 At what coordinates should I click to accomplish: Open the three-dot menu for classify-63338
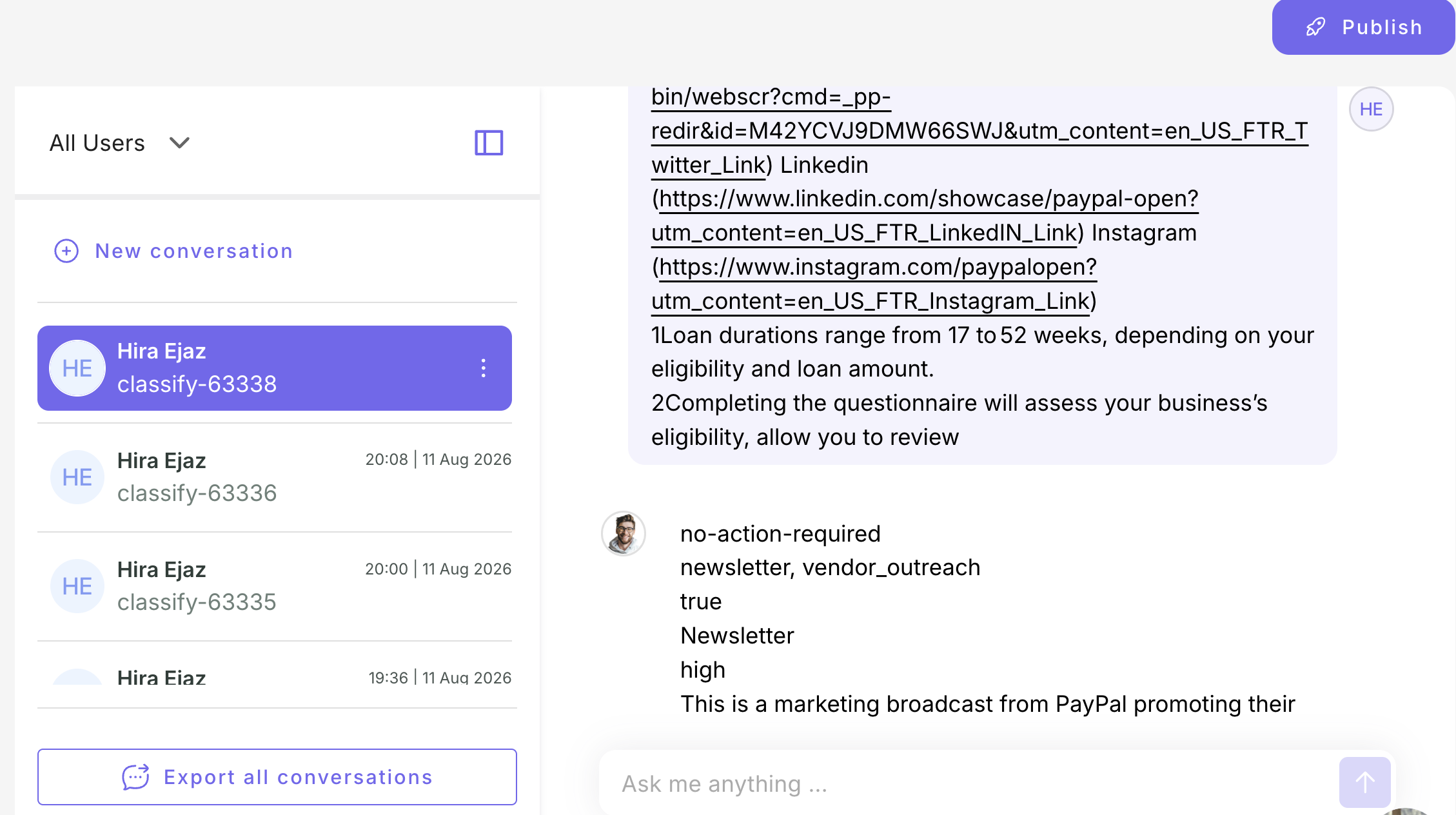coord(483,368)
